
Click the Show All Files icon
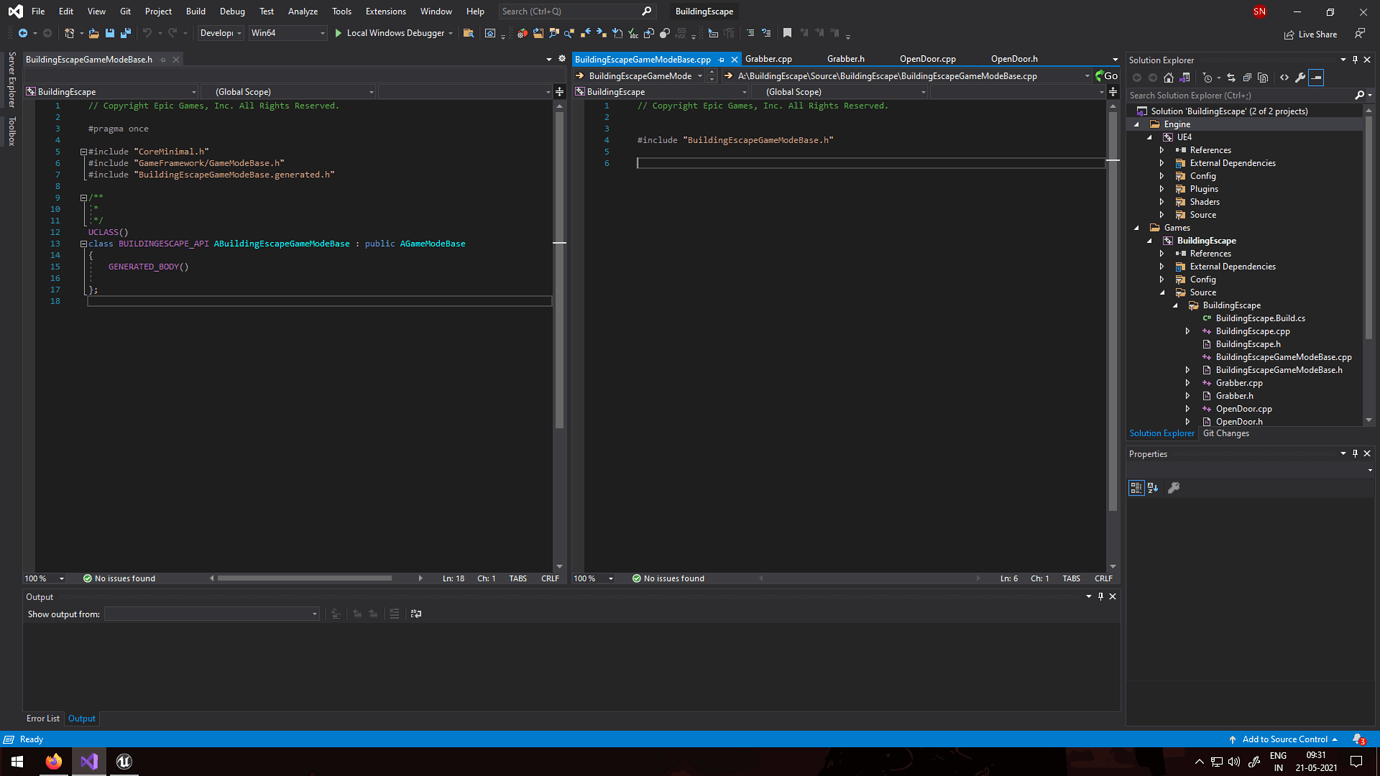point(1263,77)
